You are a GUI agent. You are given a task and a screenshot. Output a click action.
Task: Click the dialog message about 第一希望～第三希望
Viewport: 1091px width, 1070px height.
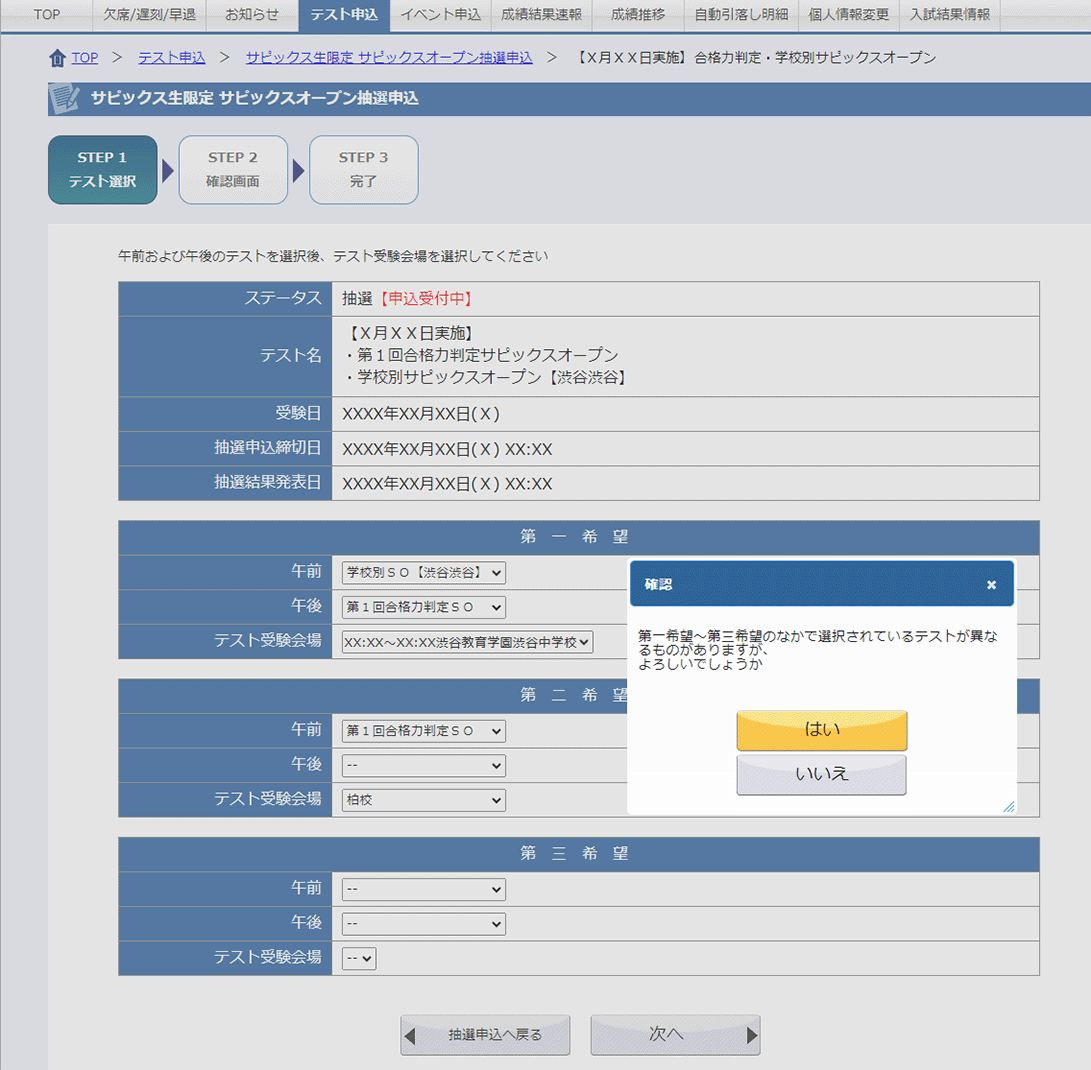818,650
